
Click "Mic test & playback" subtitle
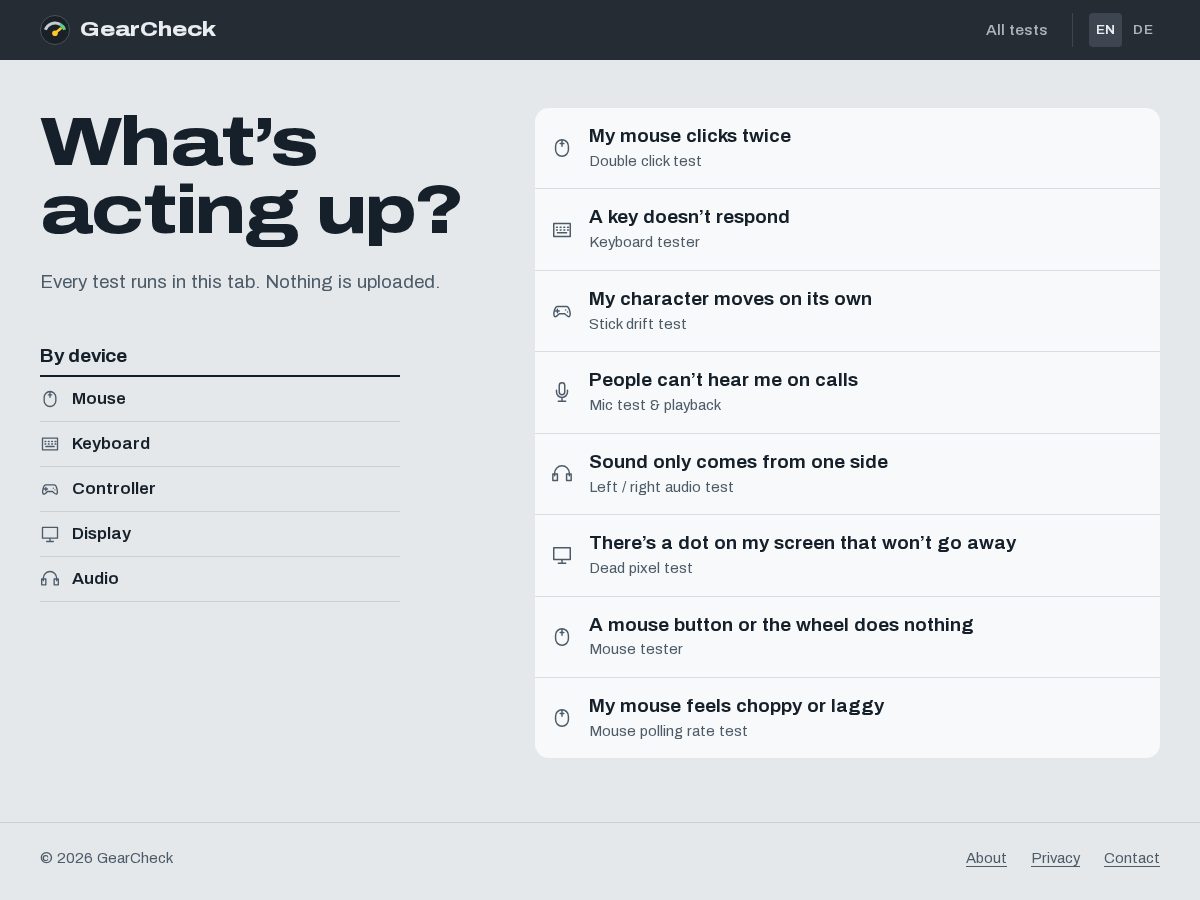click(655, 405)
